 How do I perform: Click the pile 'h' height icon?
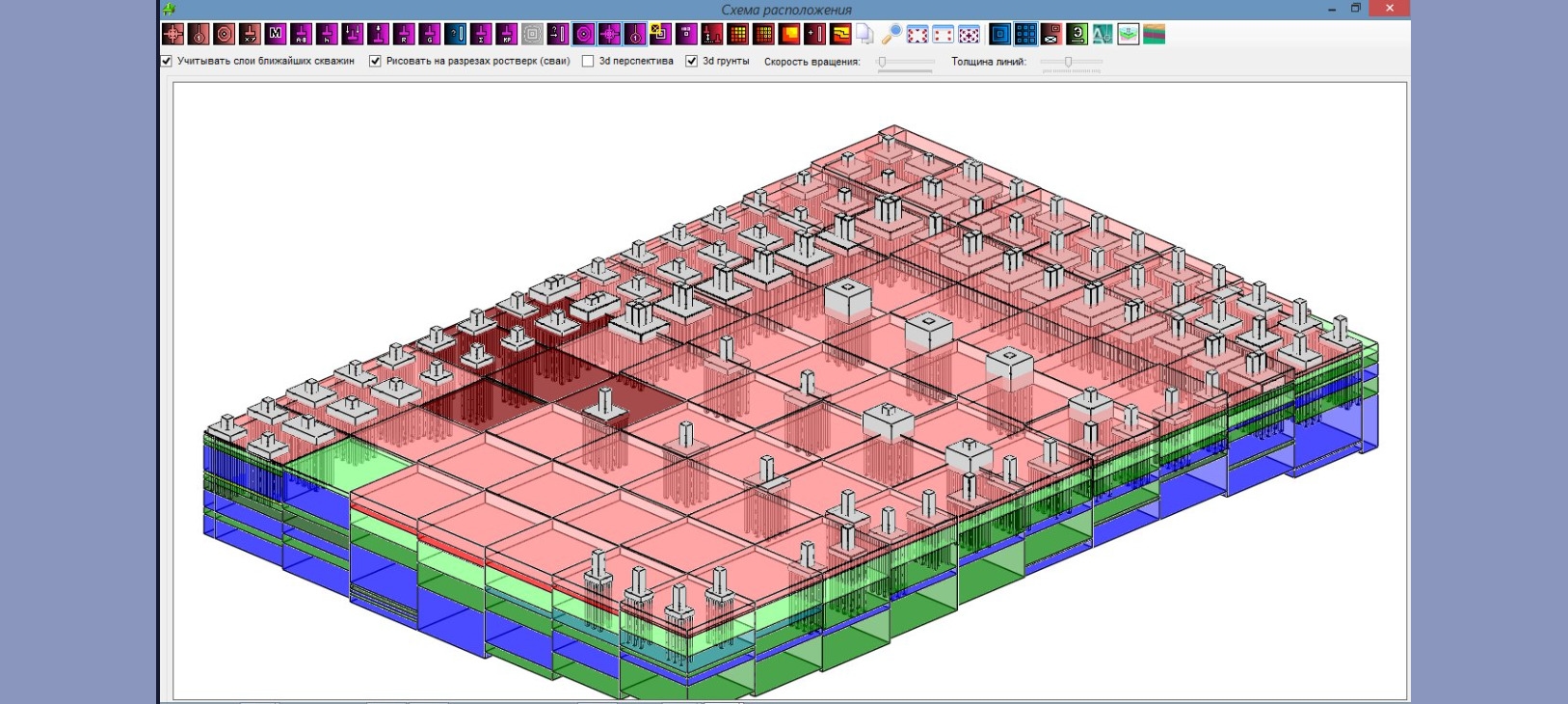(327, 35)
